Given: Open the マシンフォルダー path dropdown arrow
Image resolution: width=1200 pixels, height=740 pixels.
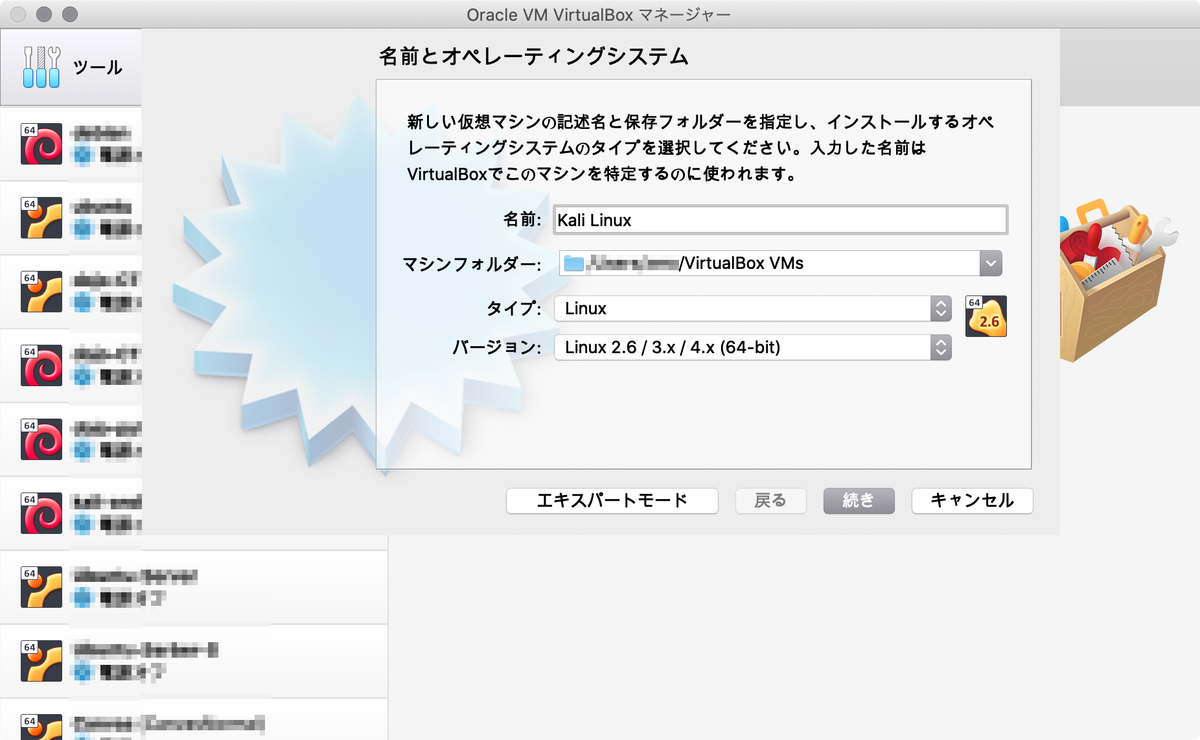Looking at the screenshot, I should click(x=990, y=263).
